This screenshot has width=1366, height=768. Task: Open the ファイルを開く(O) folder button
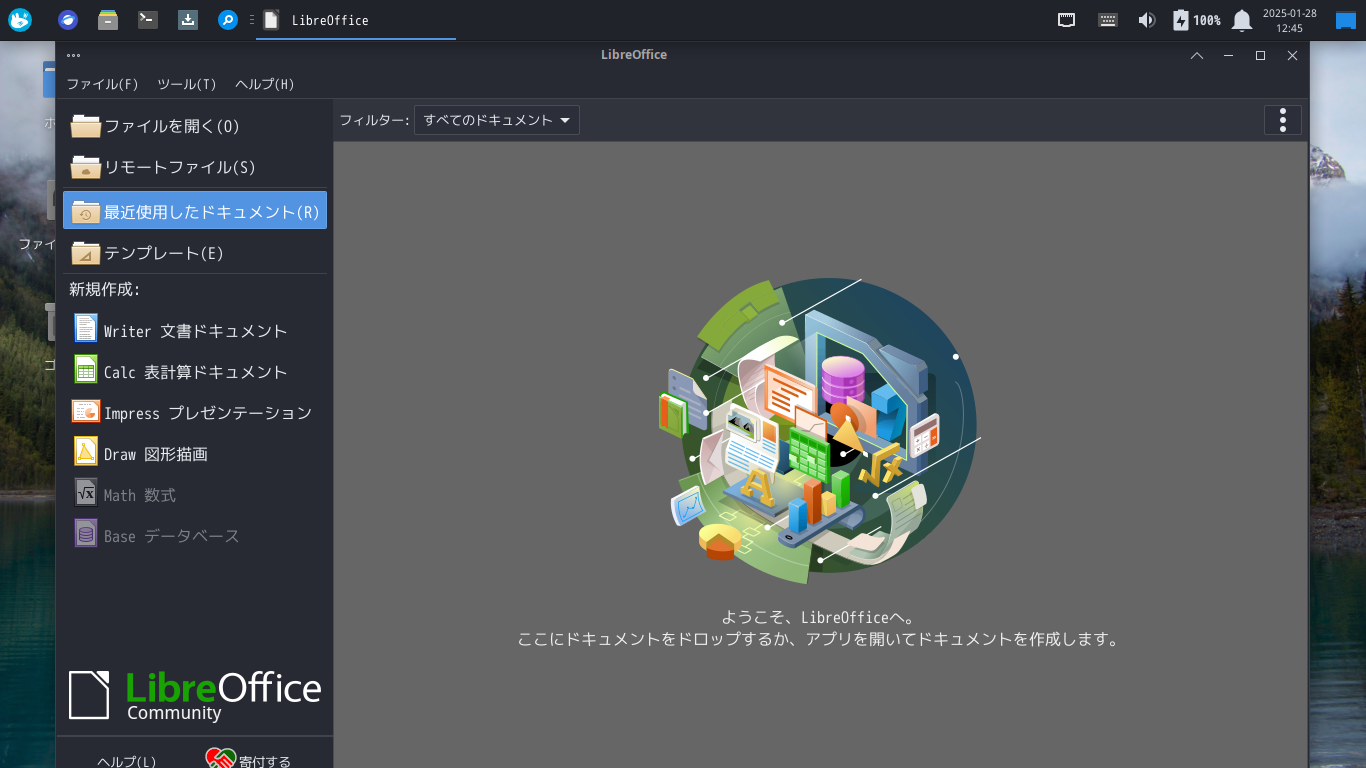pos(195,126)
